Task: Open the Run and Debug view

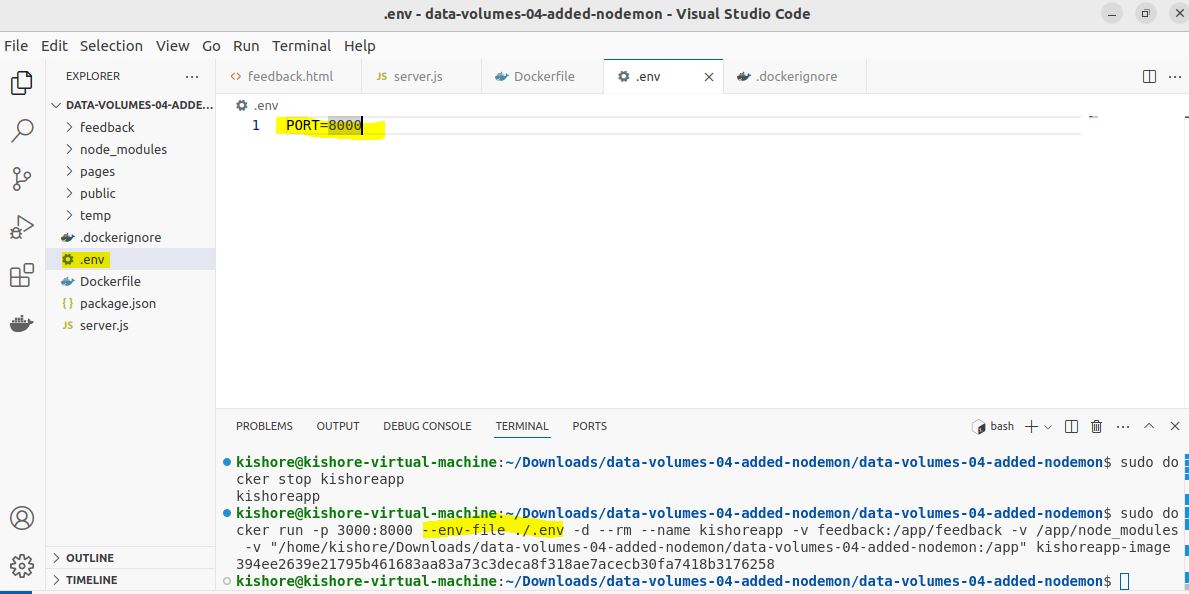Action: pos(21,227)
